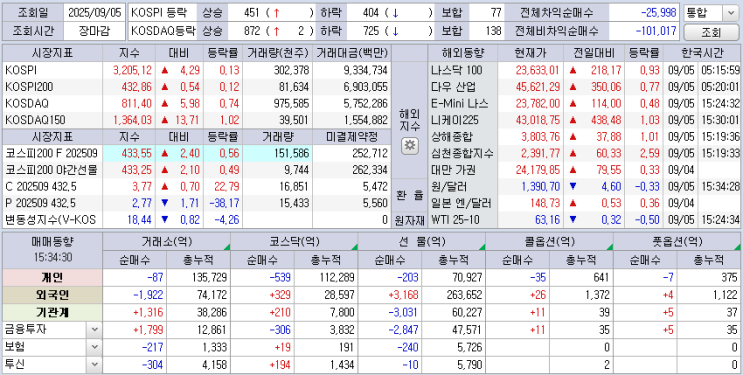The height and width of the screenshot is (375, 743).
Task: Click the 개인 investor row label
Action: pos(52,277)
